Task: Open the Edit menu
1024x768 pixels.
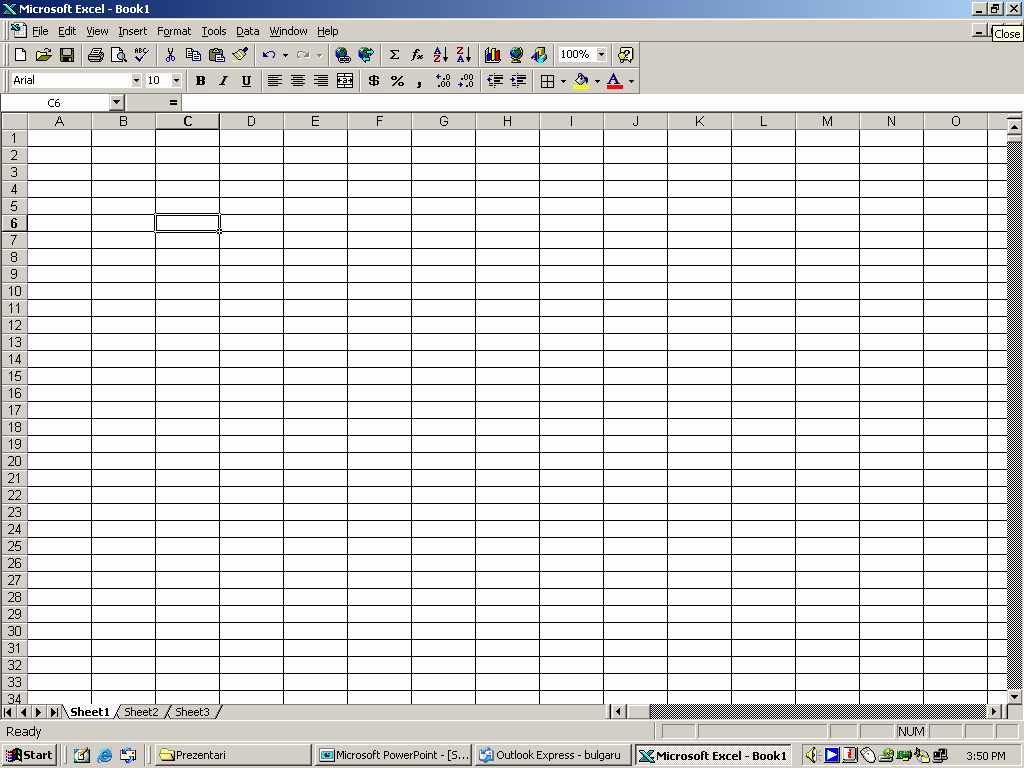Action: (67, 31)
